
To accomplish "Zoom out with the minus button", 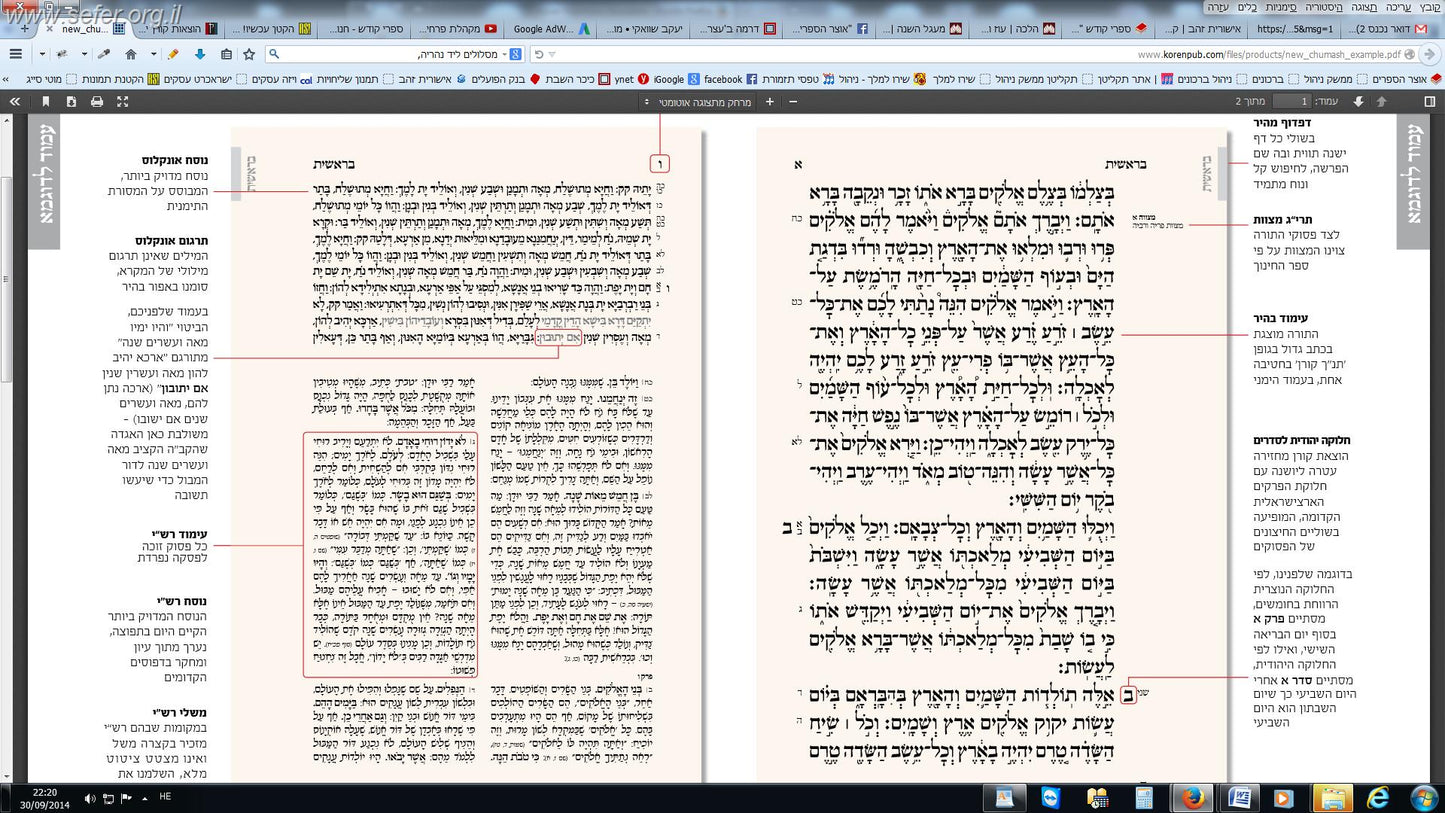I will pos(793,102).
